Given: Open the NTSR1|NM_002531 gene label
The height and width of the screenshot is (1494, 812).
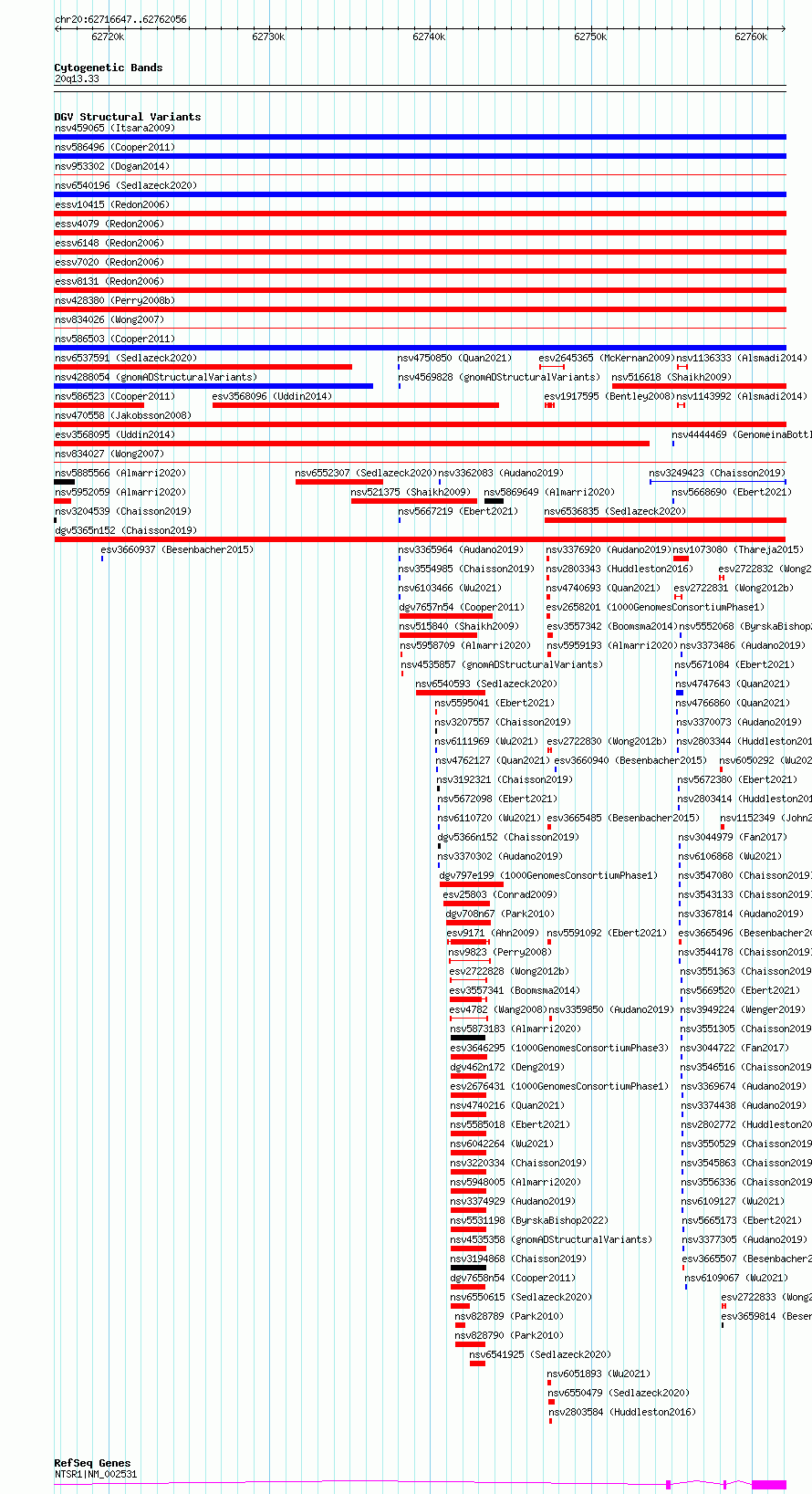Looking at the screenshot, I should [x=96, y=1474].
